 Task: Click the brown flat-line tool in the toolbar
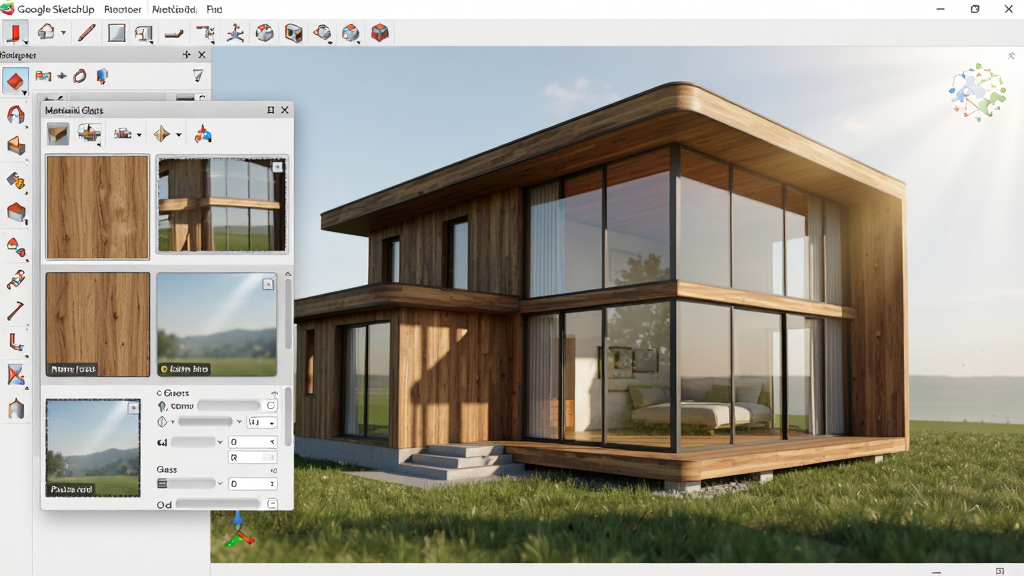174,34
